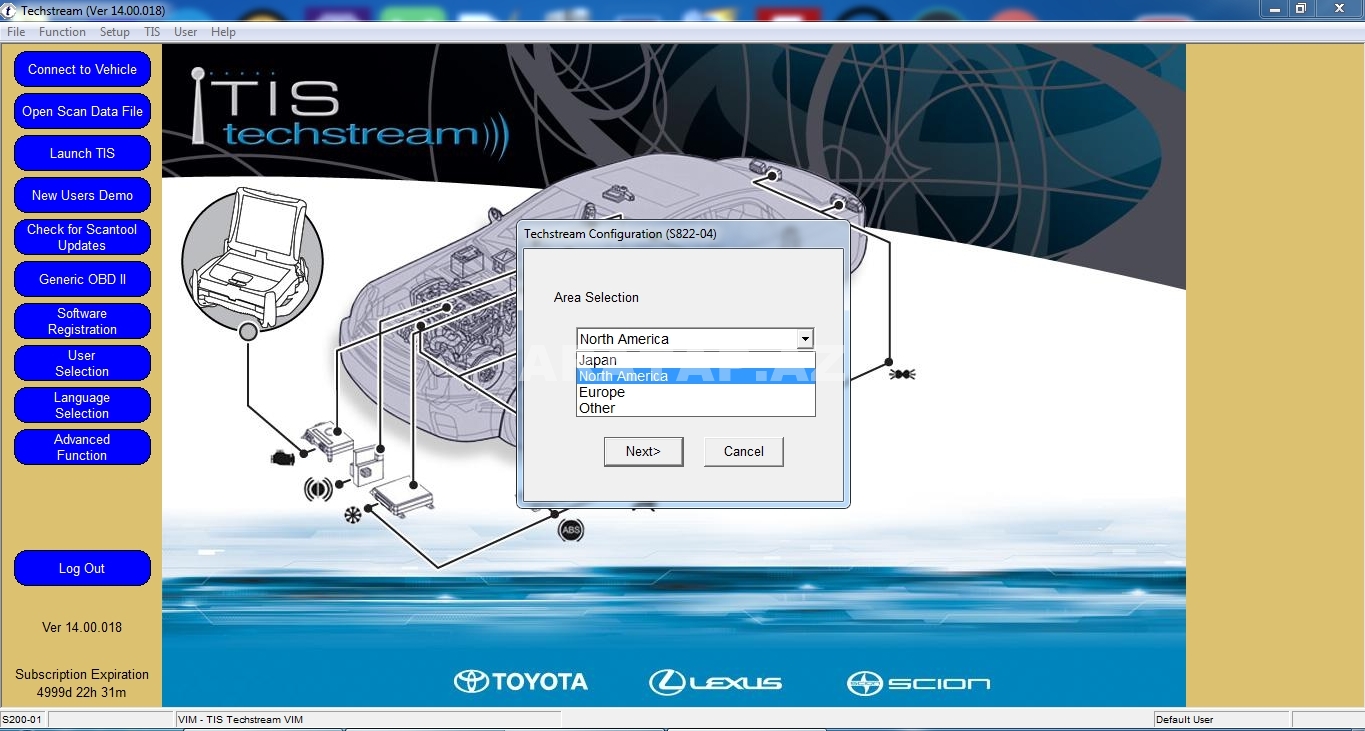Restore down the Techstream window

[x=1300, y=9]
